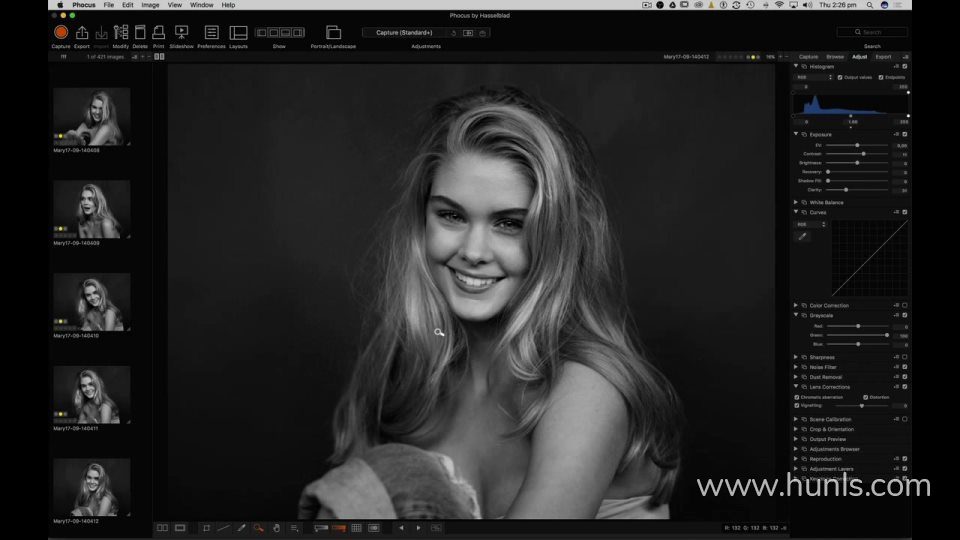Screen dimensions: 960x540
Task: Toggle the Exposure enable checkbox
Action: coord(904,135)
